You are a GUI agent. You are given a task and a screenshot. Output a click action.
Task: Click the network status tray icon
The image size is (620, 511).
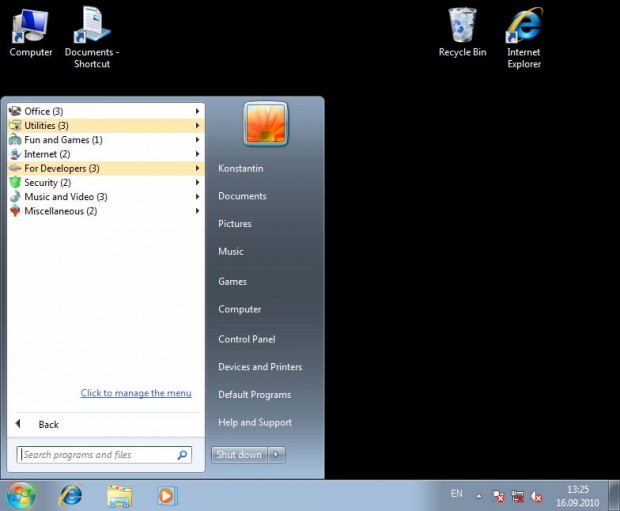pyautogui.click(x=517, y=496)
